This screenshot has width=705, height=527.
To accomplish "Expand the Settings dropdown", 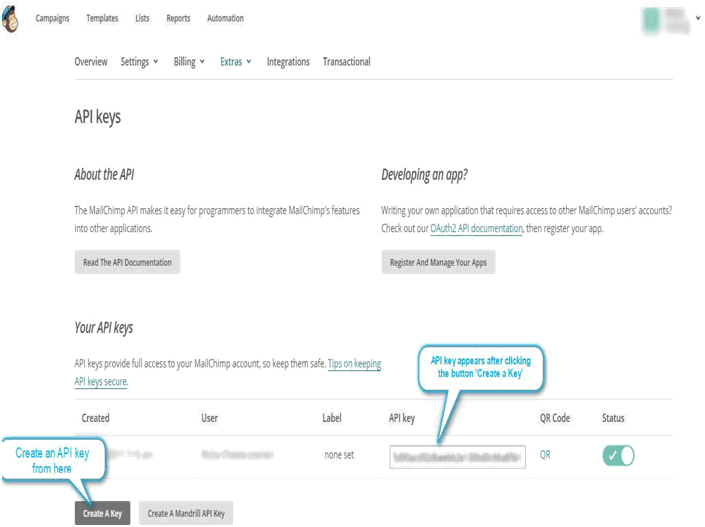I will pyautogui.click(x=139, y=62).
